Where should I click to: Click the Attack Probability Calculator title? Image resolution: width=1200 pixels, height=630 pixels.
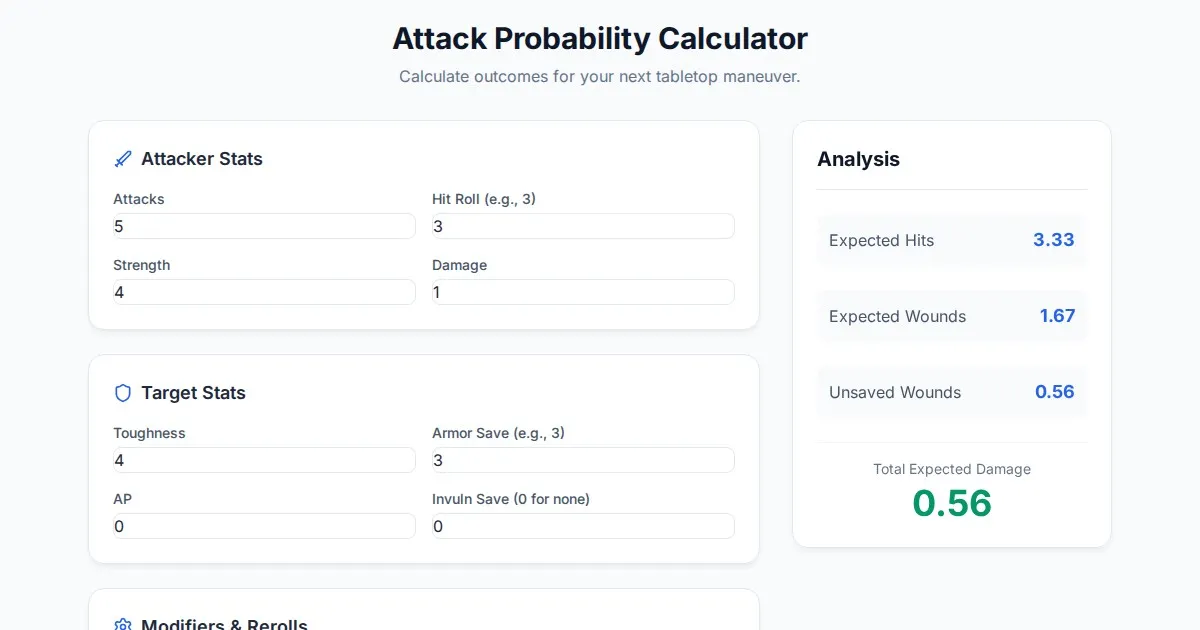click(600, 39)
